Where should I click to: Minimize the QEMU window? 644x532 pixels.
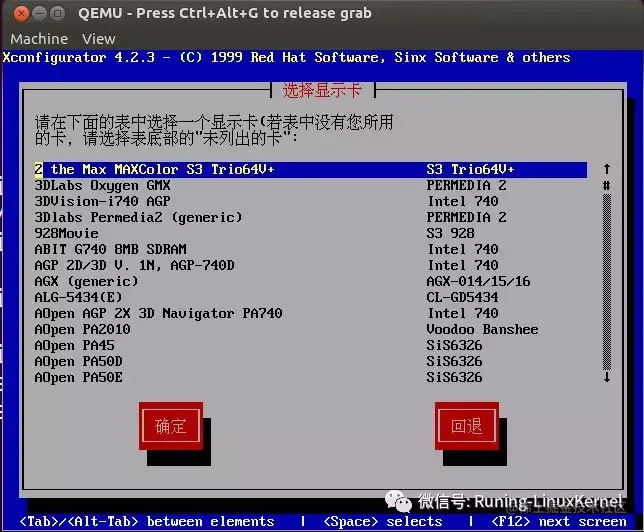click(x=39, y=14)
